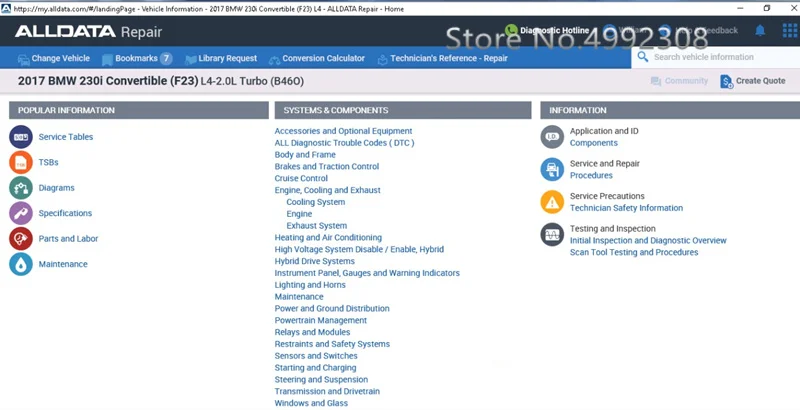Click the Application and ID icon
The image size is (800, 410).
552,137
